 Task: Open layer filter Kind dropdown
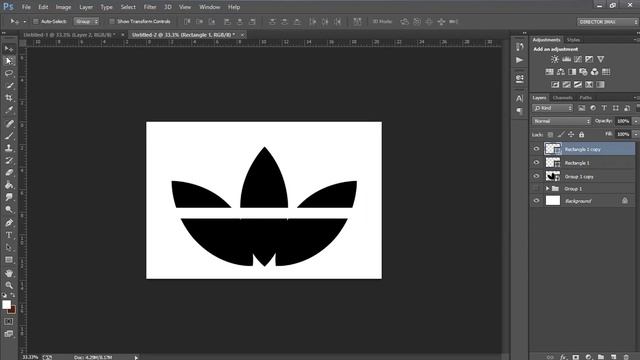[553, 108]
